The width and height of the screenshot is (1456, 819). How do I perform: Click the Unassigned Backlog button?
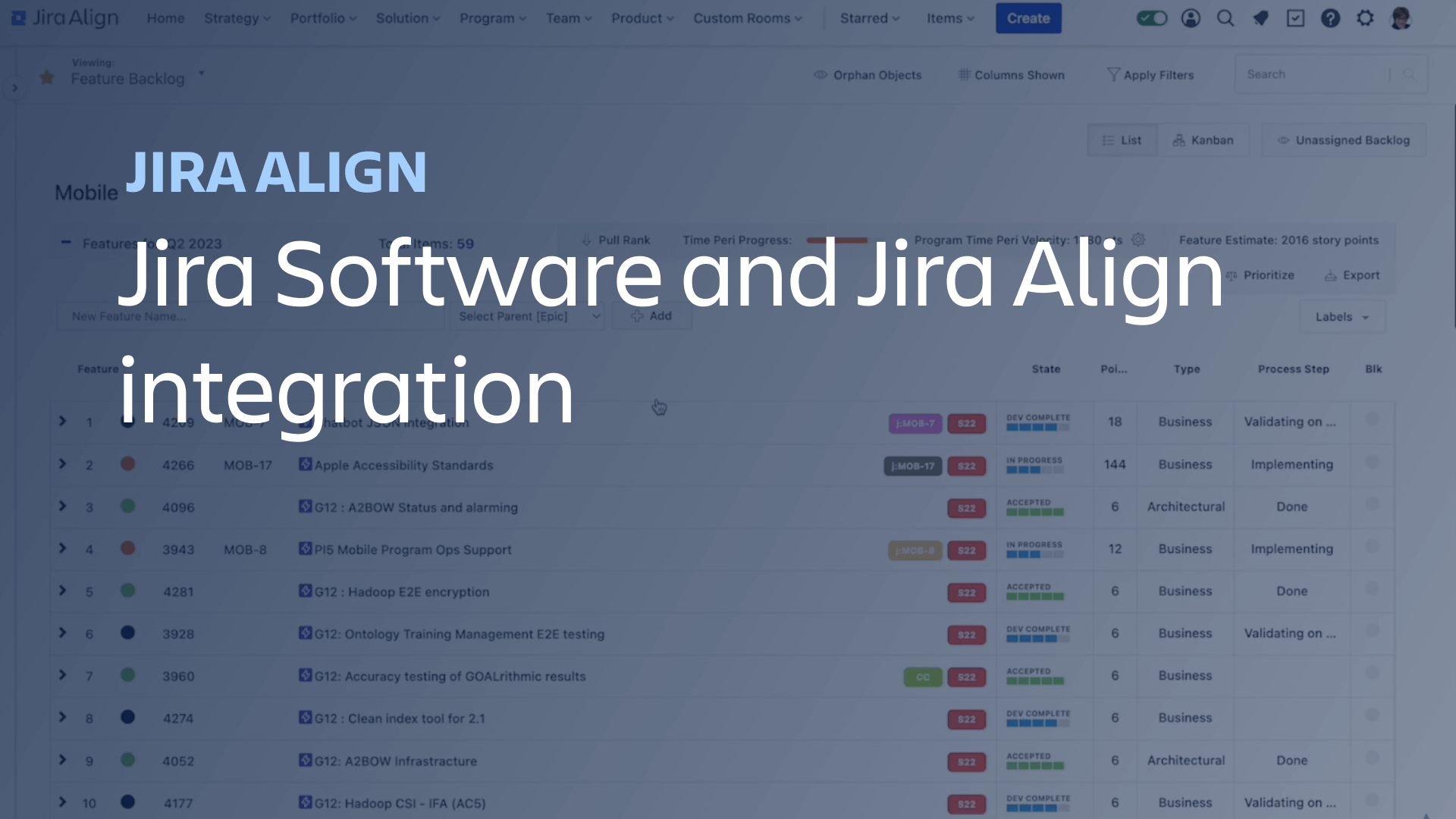[x=1343, y=140]
